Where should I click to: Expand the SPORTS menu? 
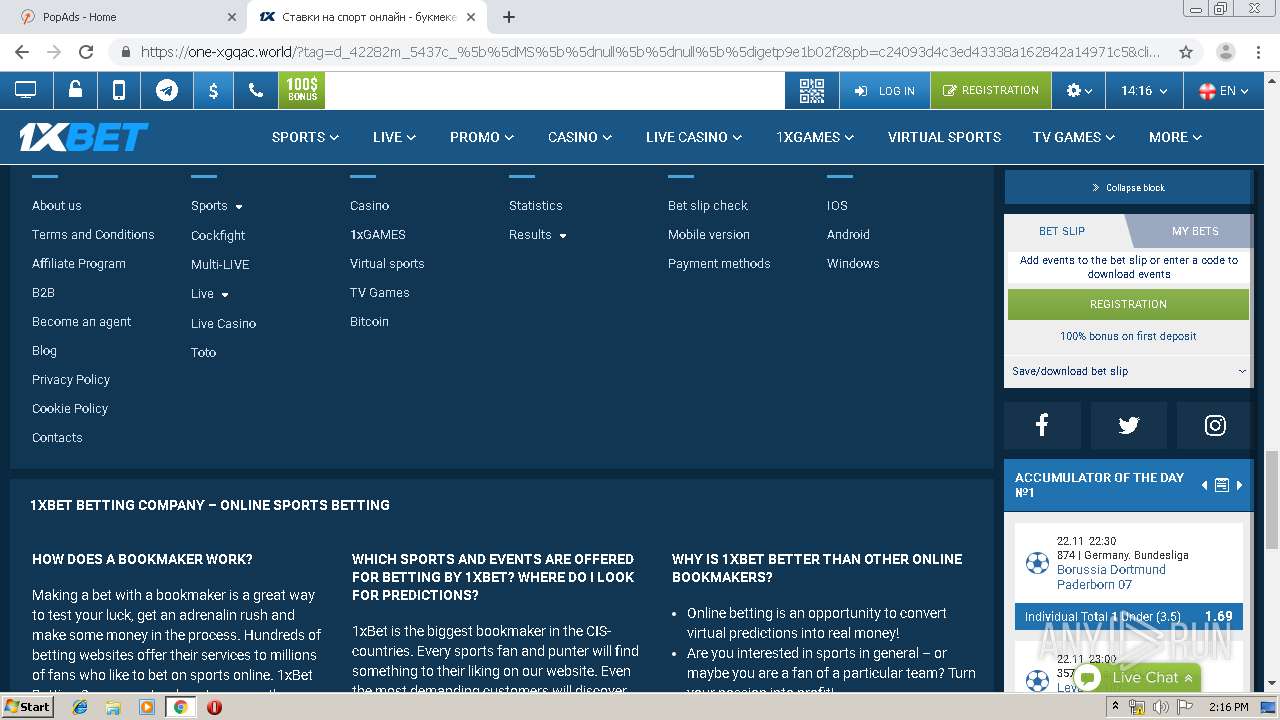(x=305, y=137)
